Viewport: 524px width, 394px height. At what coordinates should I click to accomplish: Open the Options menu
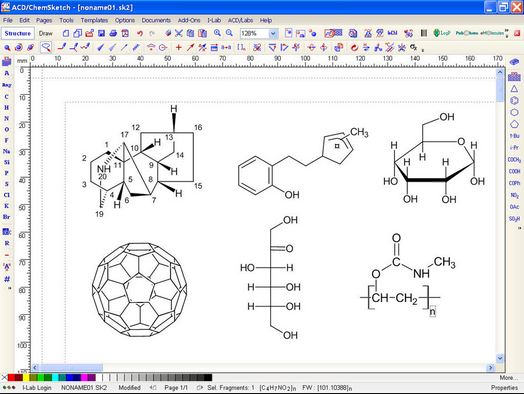pos(125,20)
